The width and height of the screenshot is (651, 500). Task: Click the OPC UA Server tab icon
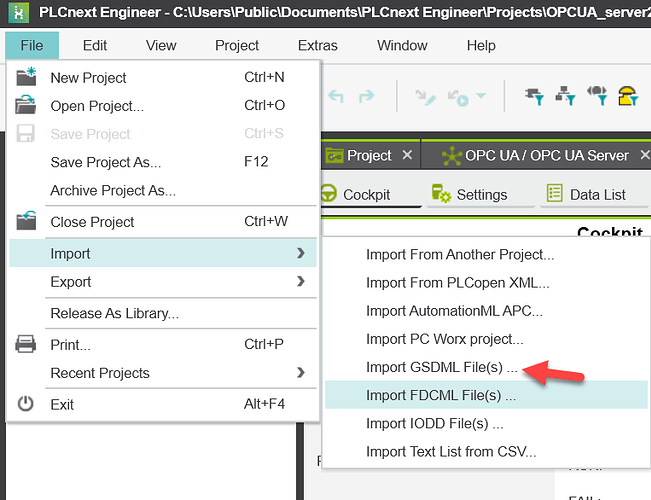pyautogui.click(x=452, y=156)
